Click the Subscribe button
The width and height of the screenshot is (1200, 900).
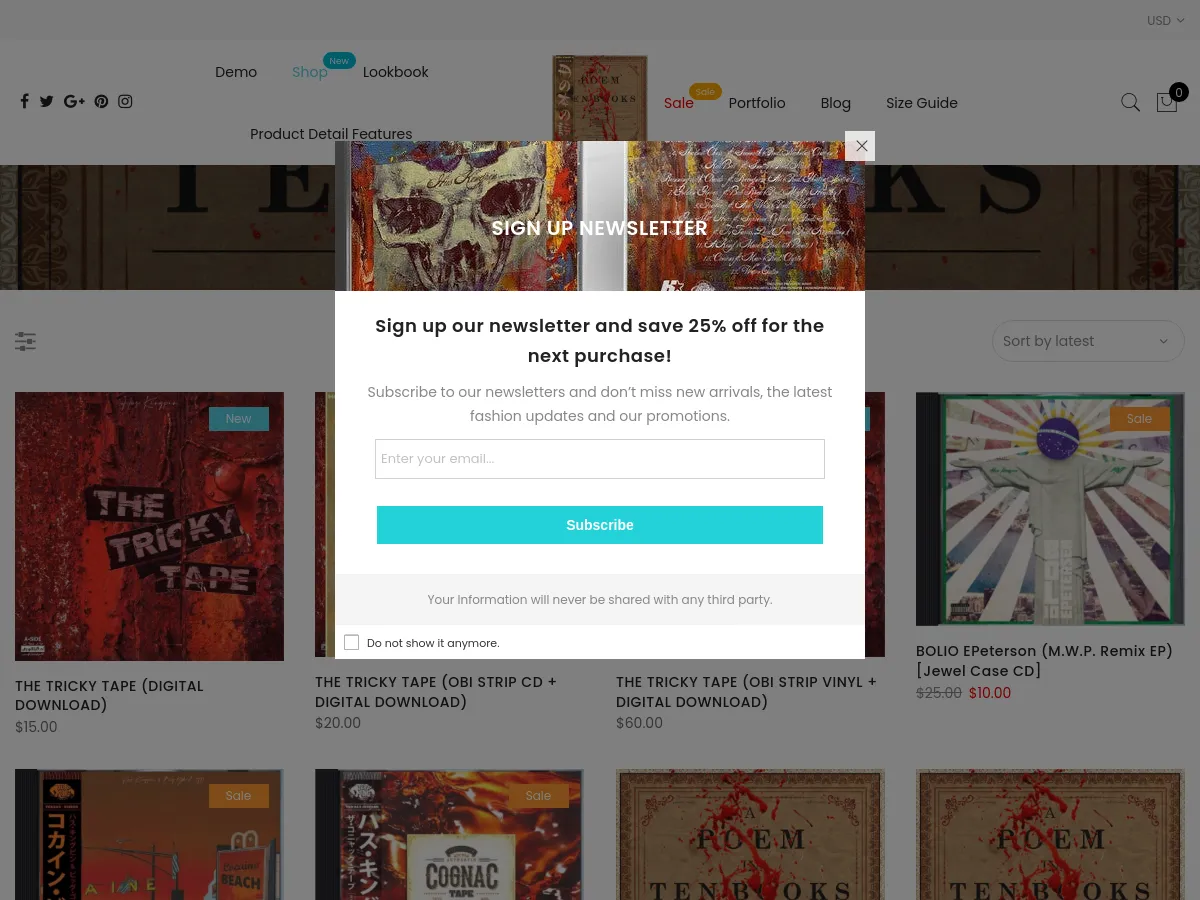pos(600,525)
